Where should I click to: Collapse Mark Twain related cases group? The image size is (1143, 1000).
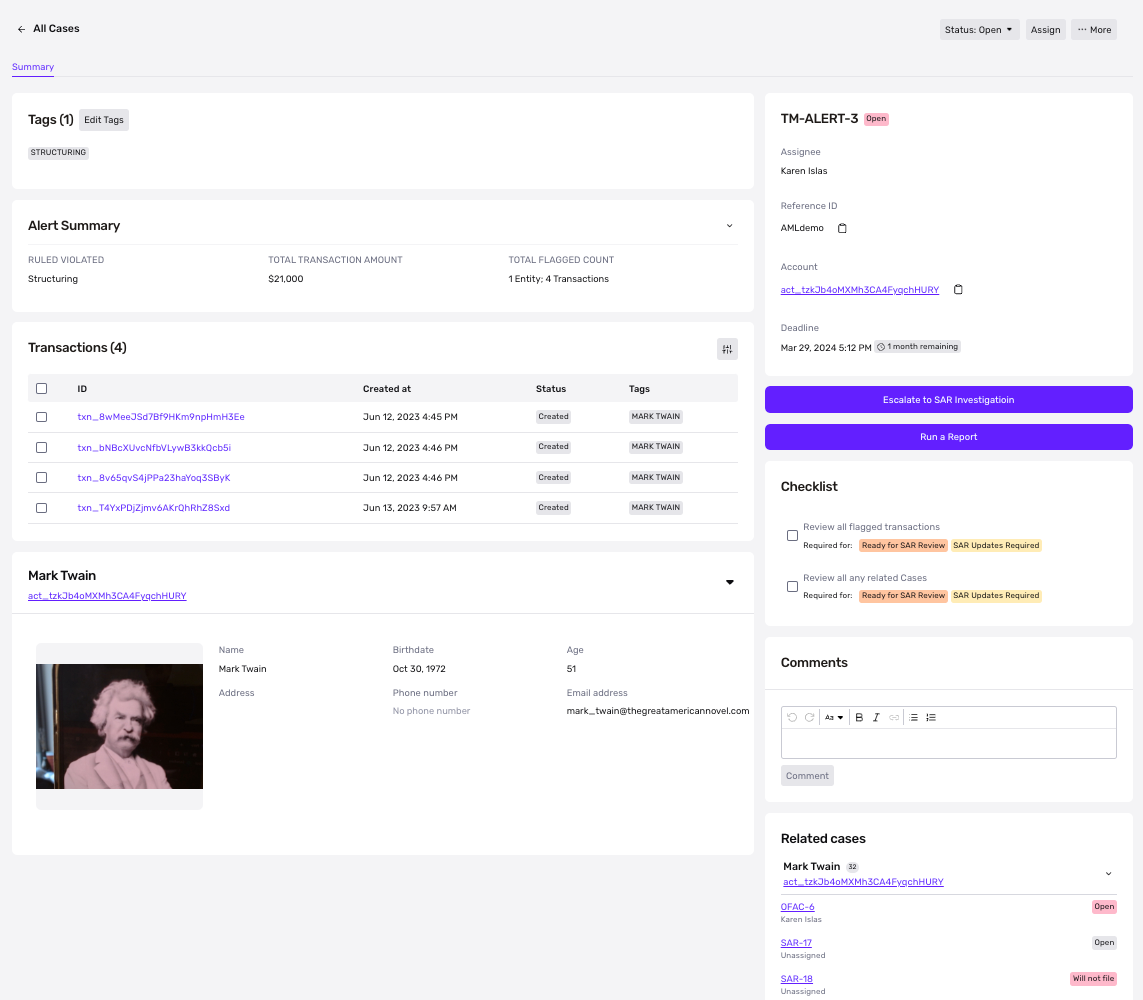1108,874
